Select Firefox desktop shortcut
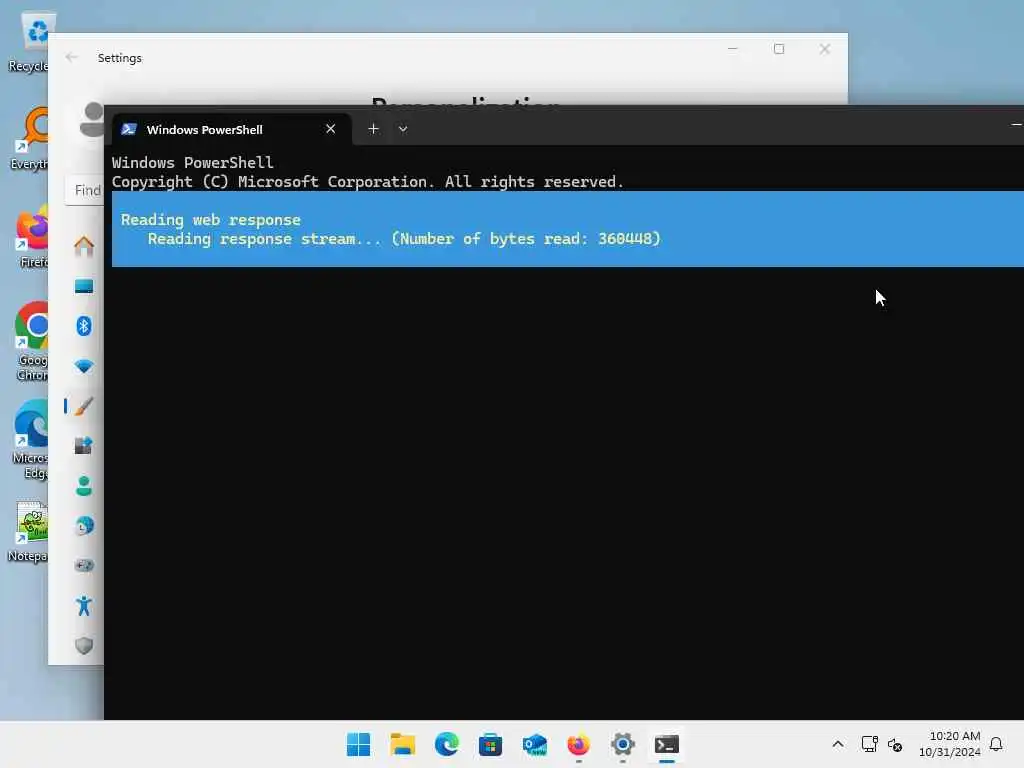This screenshot has height=768, width=1024. (x=33, y=236)
